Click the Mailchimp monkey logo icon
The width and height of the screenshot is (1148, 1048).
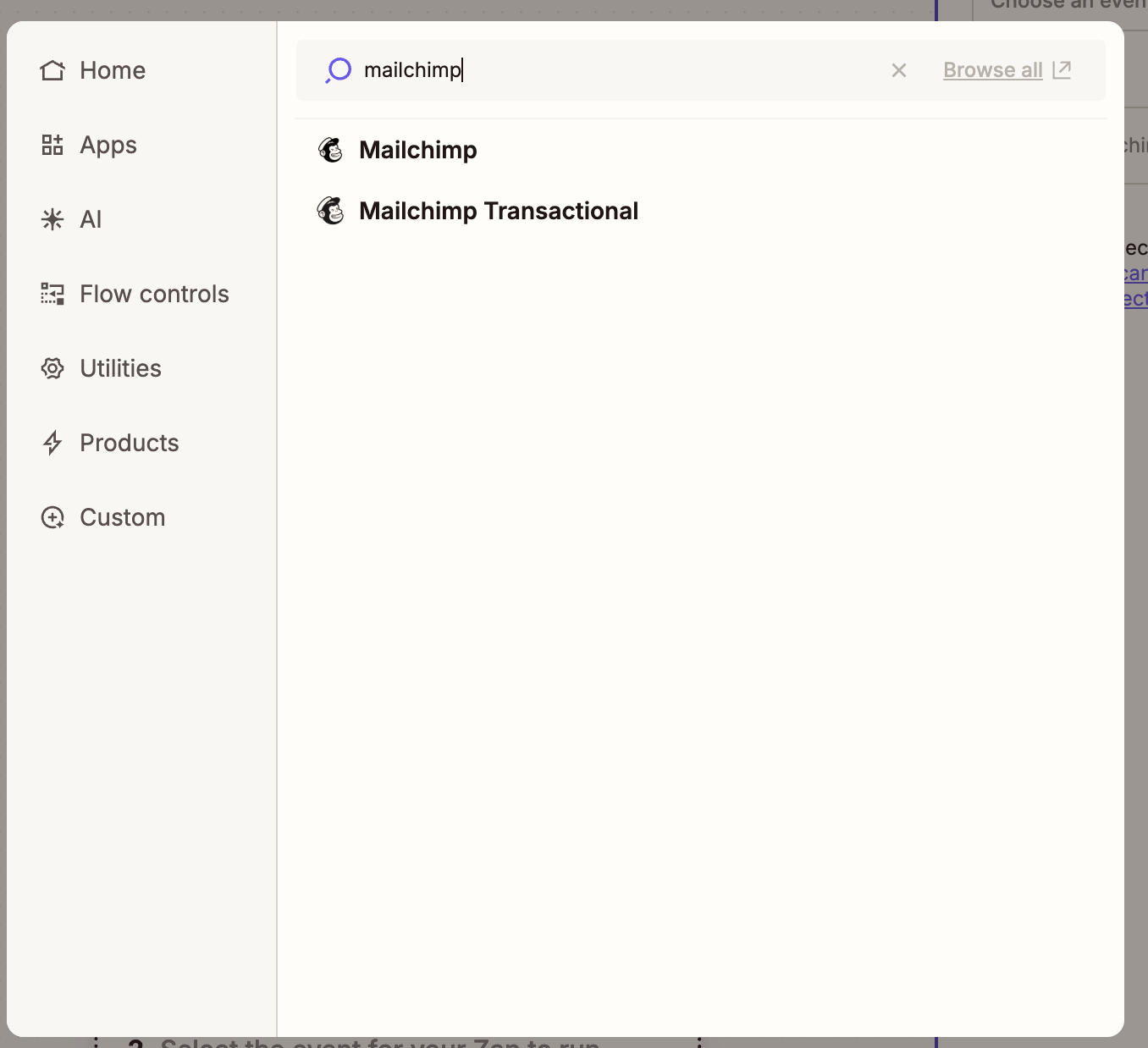coord(330,150)
